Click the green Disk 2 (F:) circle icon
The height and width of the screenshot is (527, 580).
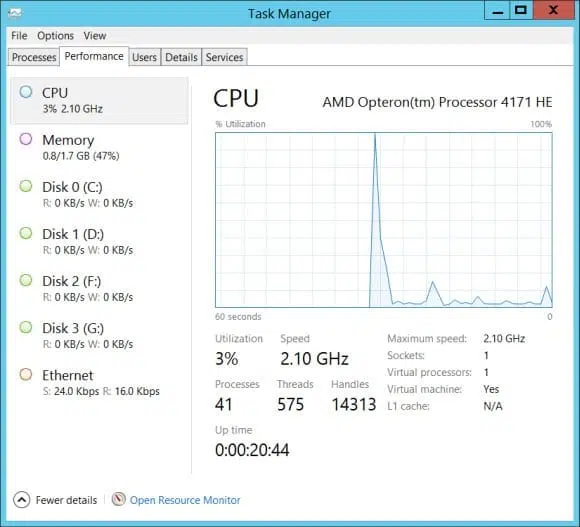(26, 280)
